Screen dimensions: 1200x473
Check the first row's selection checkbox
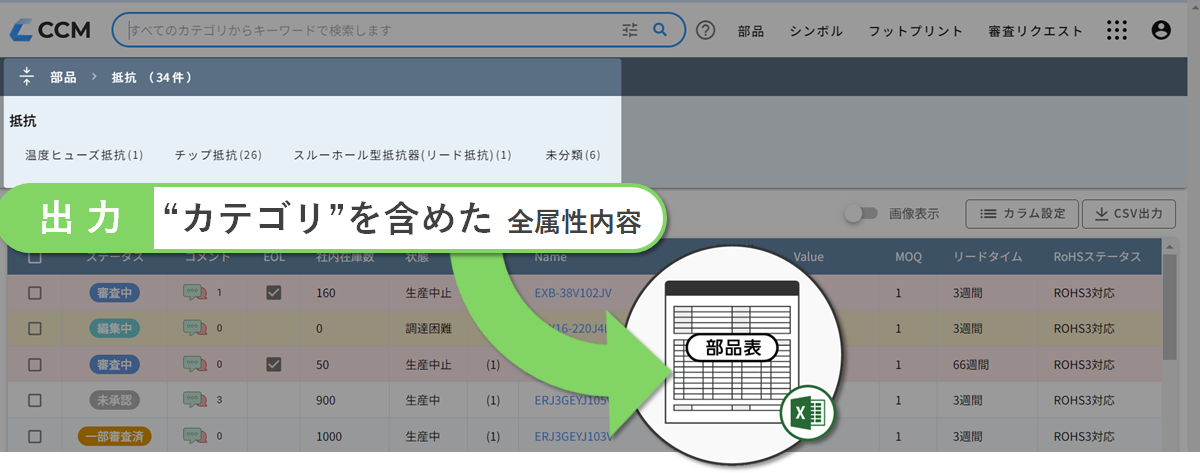pos(35,293)
